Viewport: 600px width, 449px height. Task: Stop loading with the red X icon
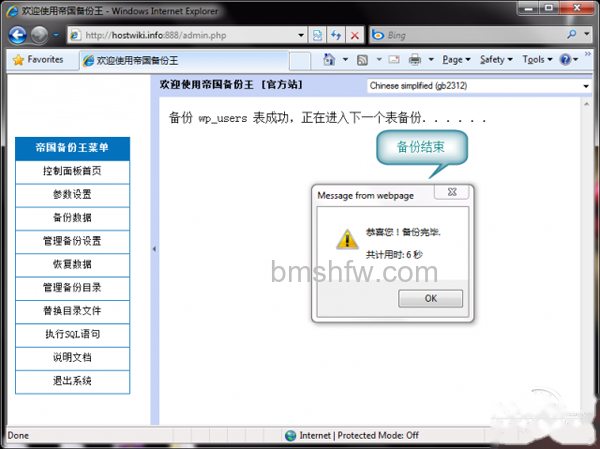click(355, 35)
